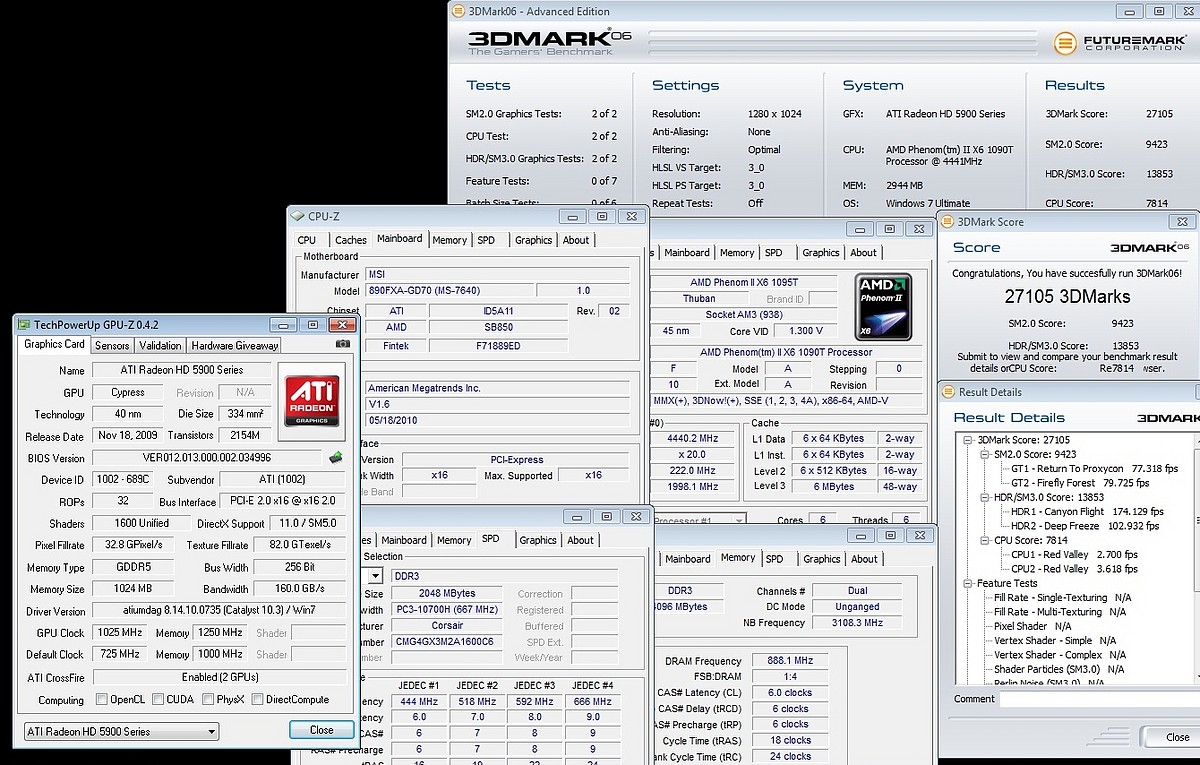
Task: Open the Caches tab in CPU-Z
Action: (350, 240)
